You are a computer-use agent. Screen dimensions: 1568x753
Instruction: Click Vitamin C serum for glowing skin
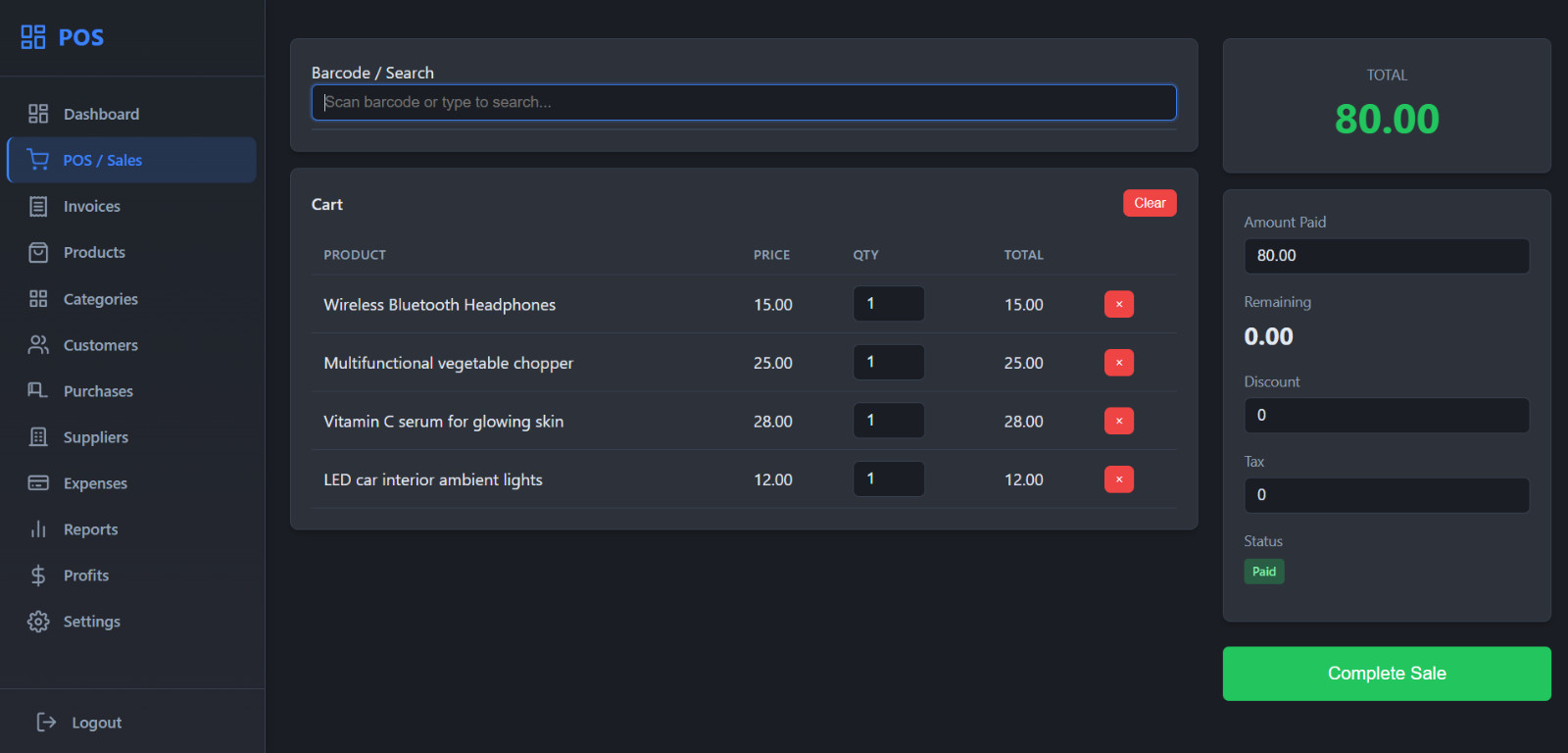[x=443, y=422]
